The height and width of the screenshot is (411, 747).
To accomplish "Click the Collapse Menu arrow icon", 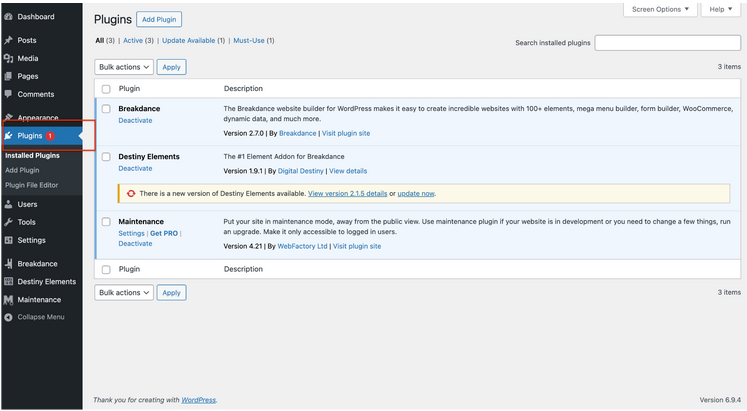I will point(8,317).
